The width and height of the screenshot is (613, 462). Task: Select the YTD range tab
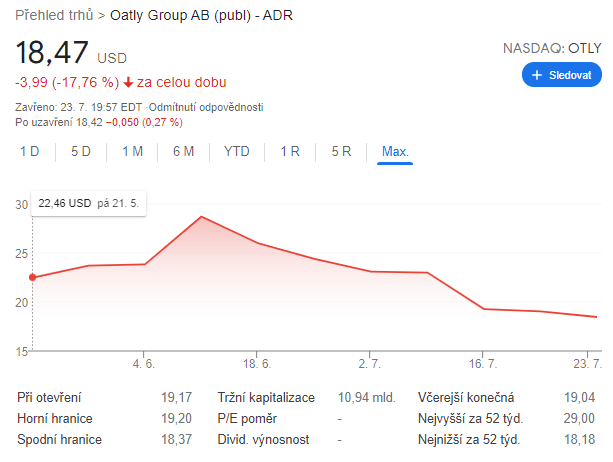click(237, 152)
